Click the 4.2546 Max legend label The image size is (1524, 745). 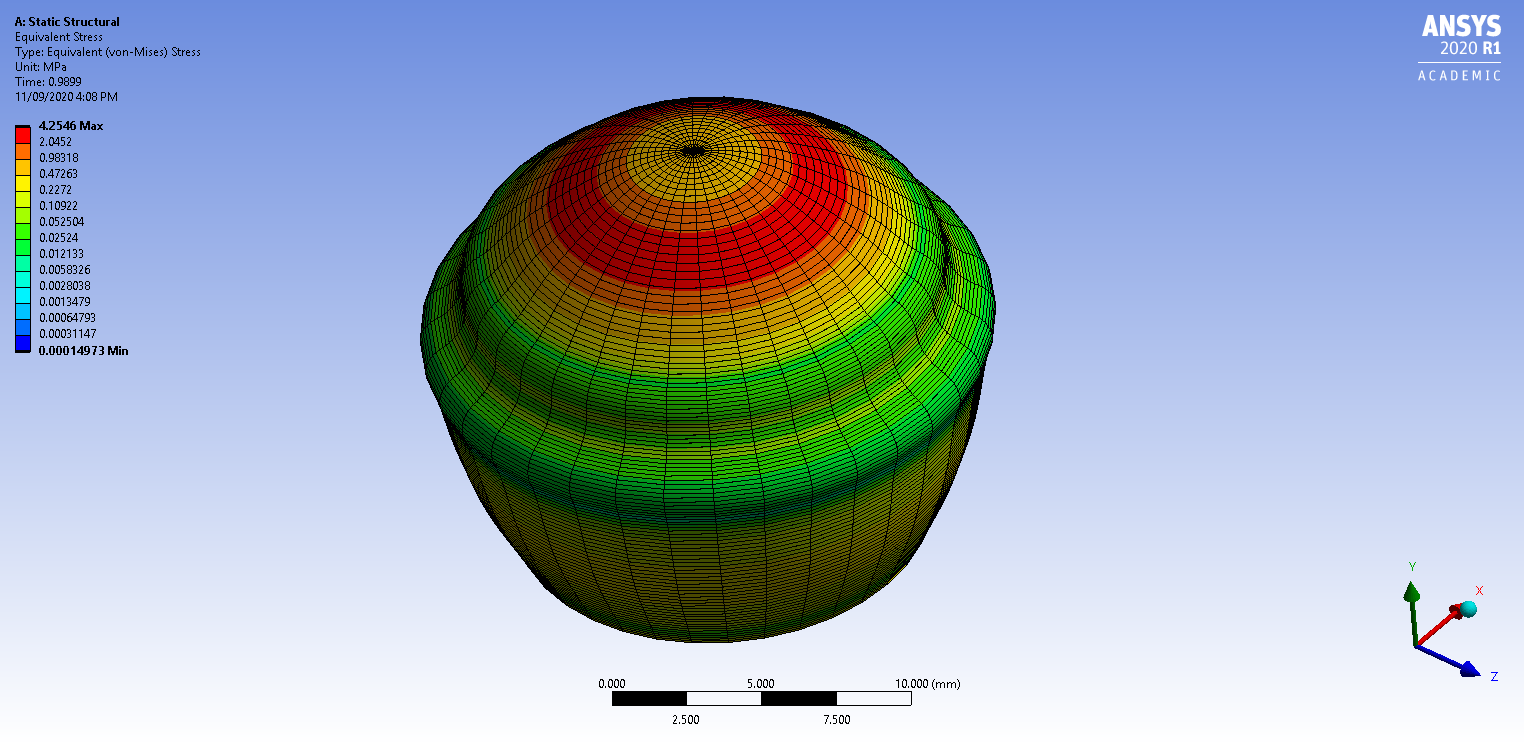[x=71, y=126]
